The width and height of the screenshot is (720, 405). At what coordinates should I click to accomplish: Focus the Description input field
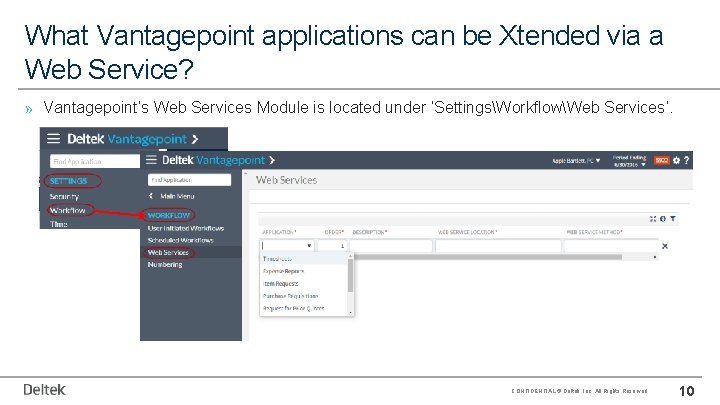391,246
